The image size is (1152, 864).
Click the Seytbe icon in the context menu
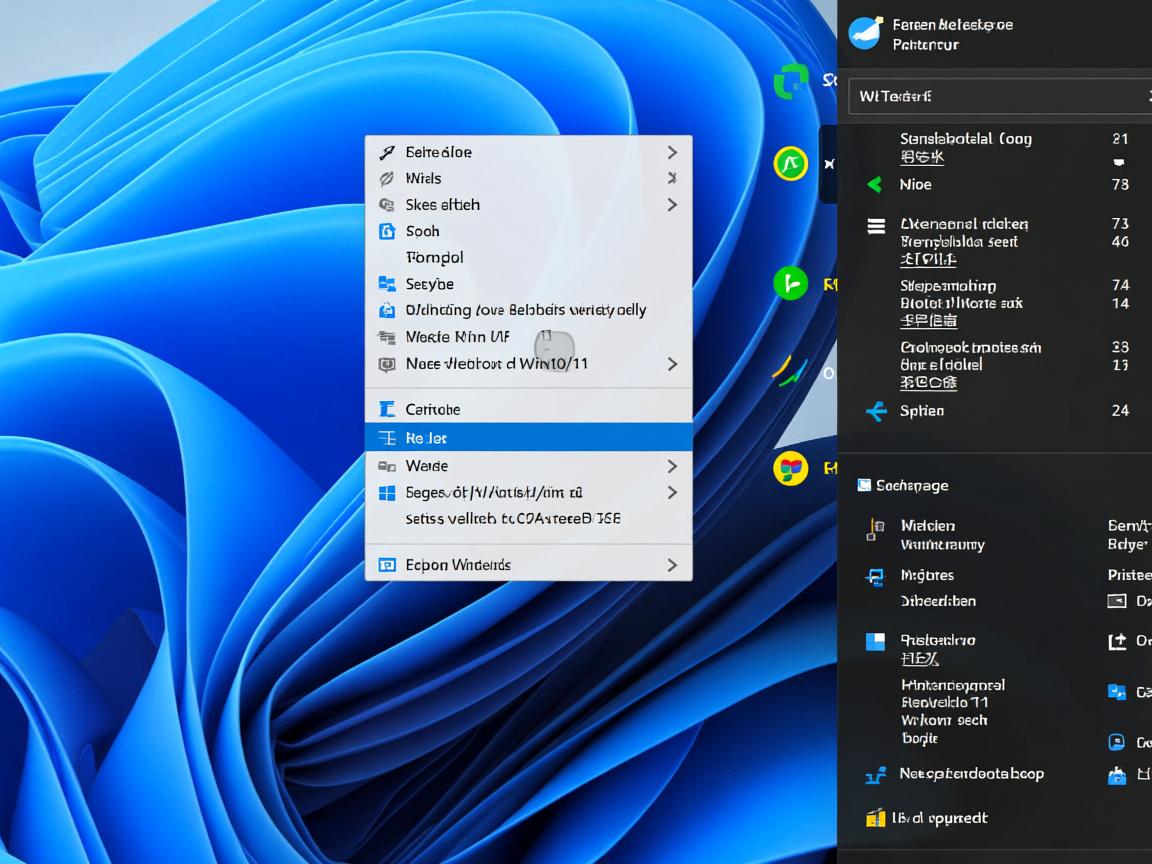(x=387, y=284)
